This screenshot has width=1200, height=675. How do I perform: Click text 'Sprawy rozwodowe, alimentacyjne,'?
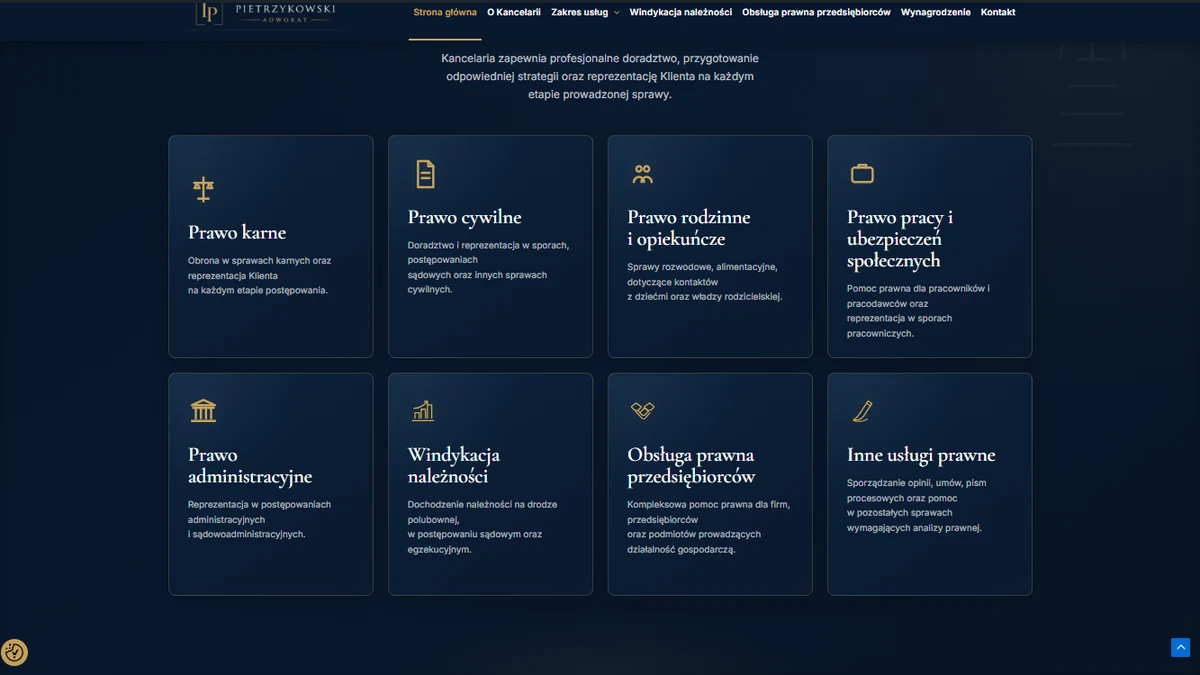point(702,267)
